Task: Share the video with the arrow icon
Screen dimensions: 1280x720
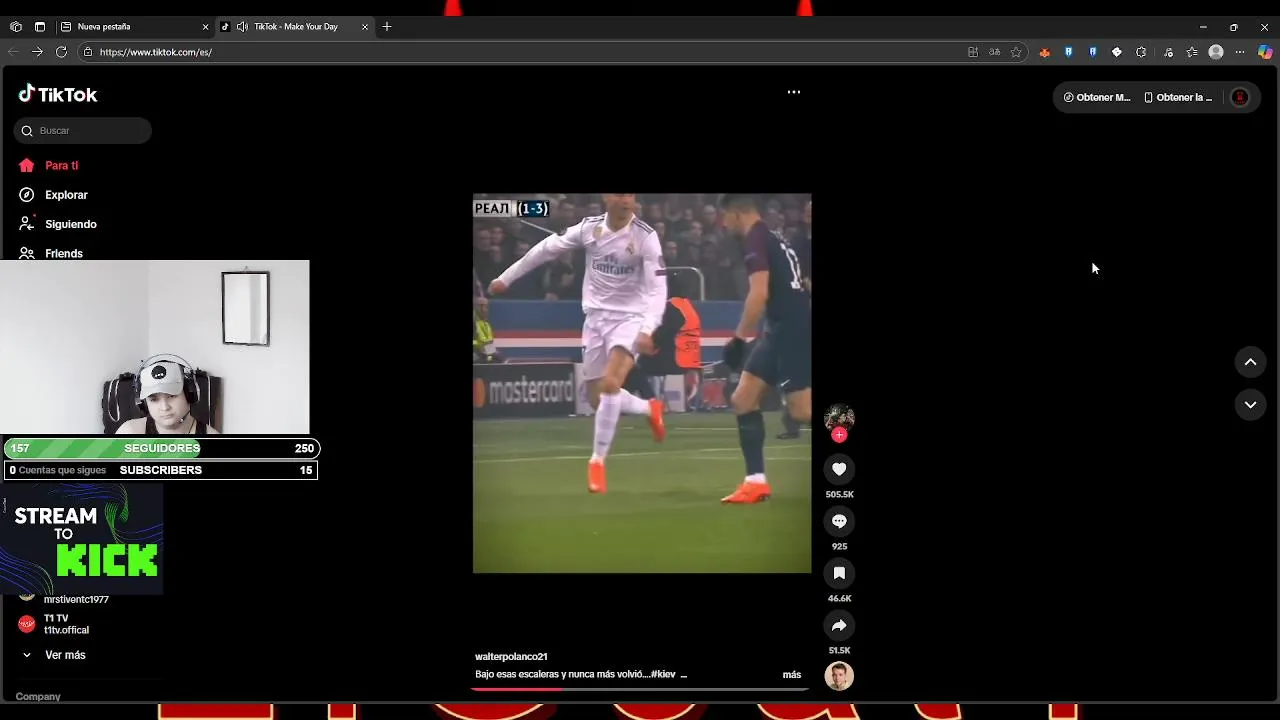Action: (839, 625)
